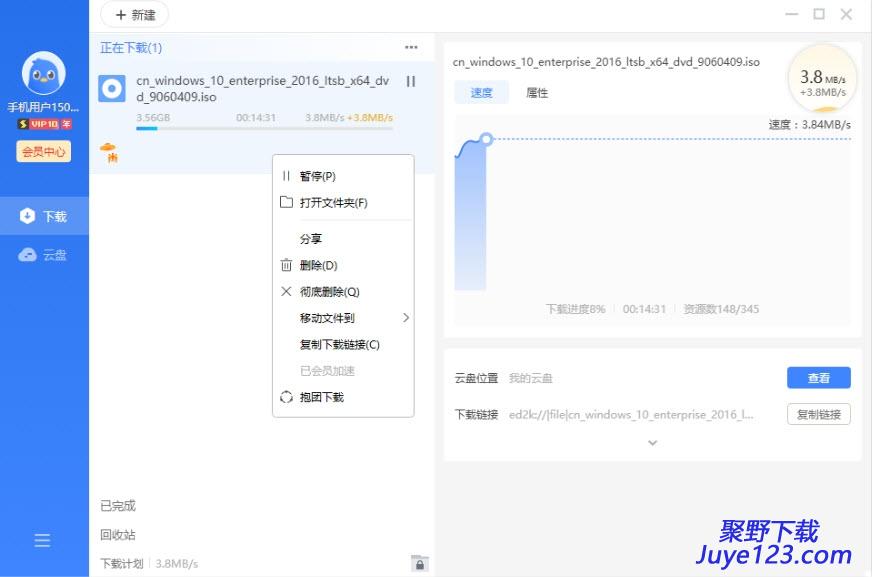Choose 打开文件夹(F) from context menu
The height and width of the screenshot is (577, 872).
343,202
